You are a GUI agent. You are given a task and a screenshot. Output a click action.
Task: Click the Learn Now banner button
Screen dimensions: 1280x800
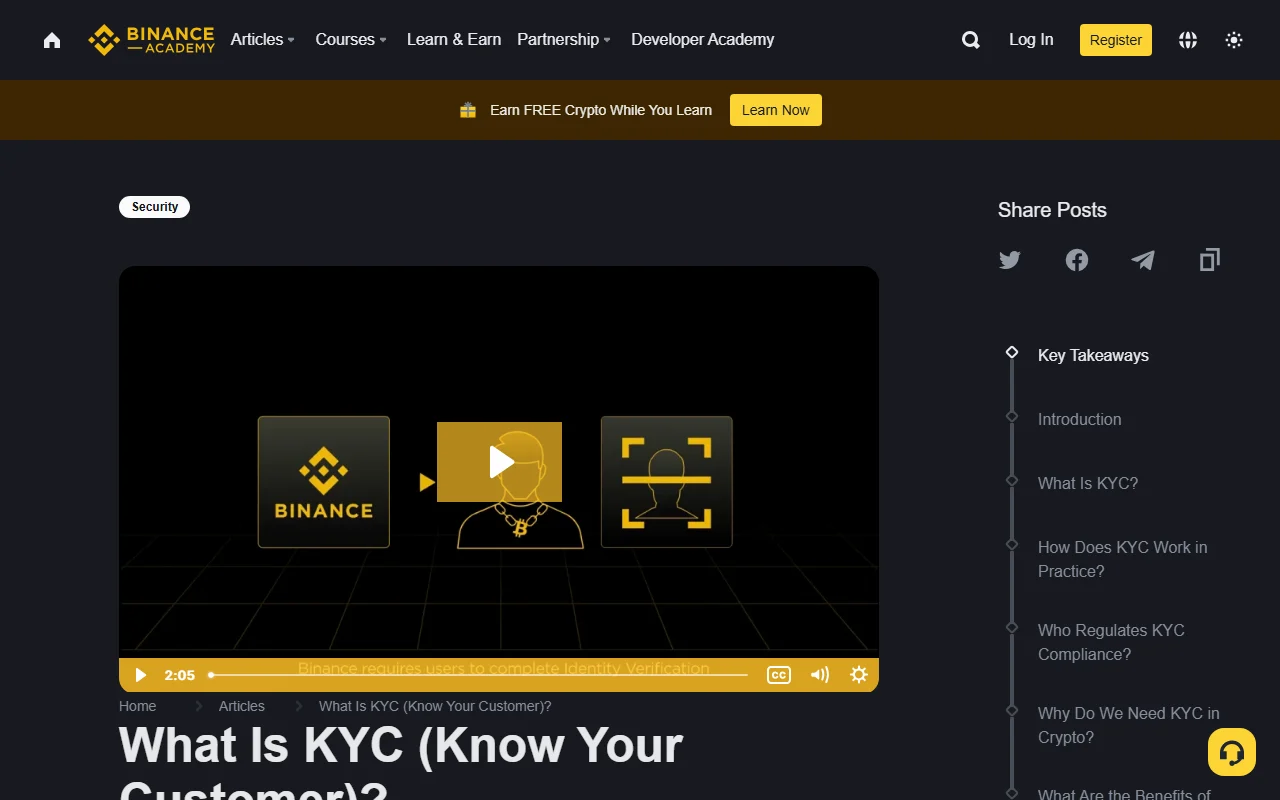(x=776, y=110)
